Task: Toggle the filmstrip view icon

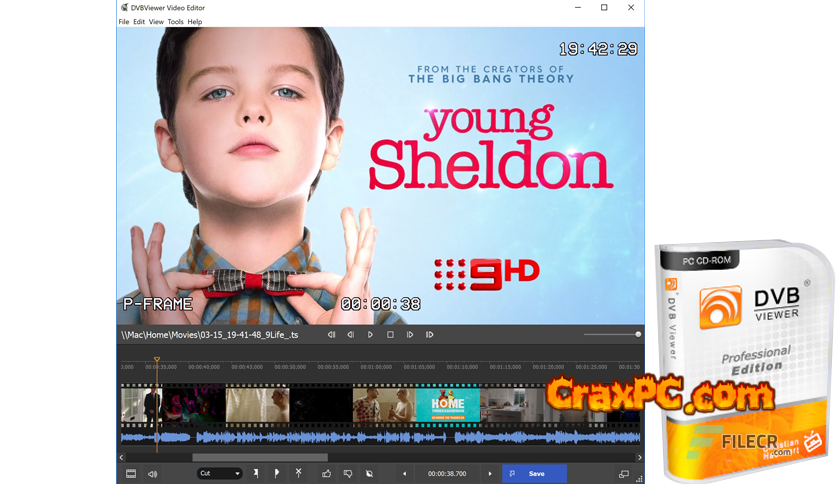Action: (131, 473)
